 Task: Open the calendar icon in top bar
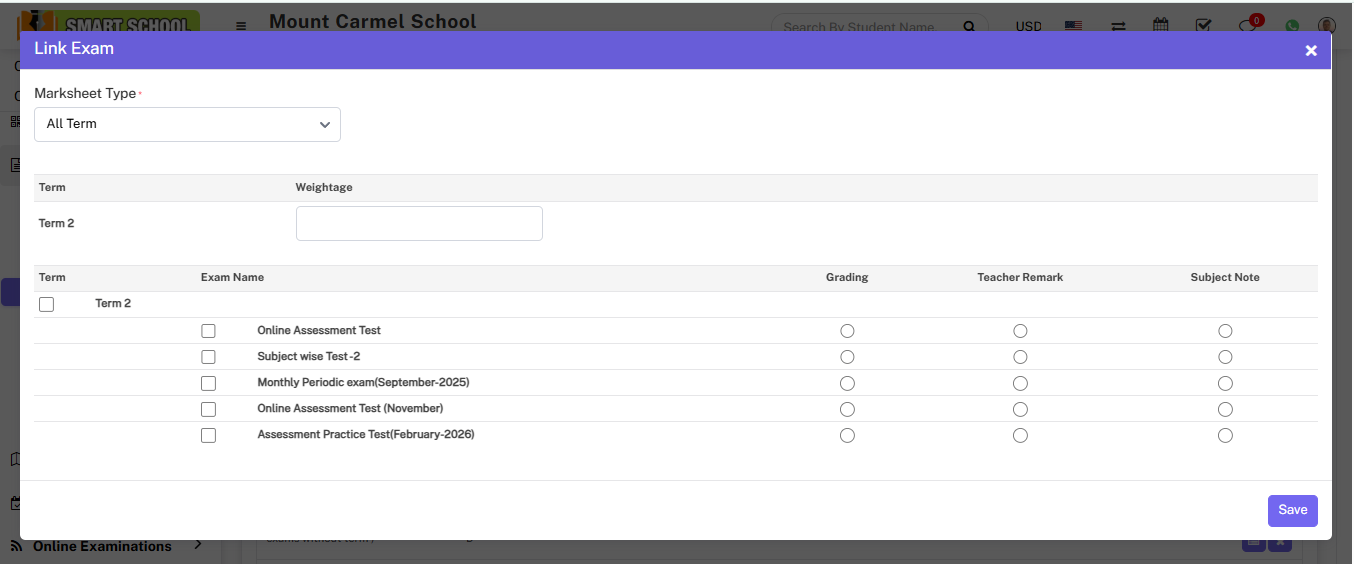tap(1161, 26)
